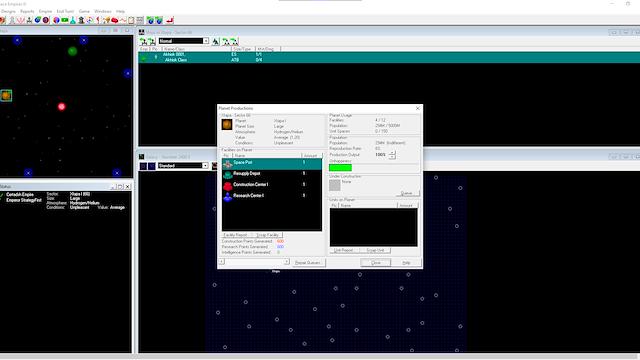Select the green star system on map
Image resolution: width=640 pixels, height=360 pixels.
point(73,51)
